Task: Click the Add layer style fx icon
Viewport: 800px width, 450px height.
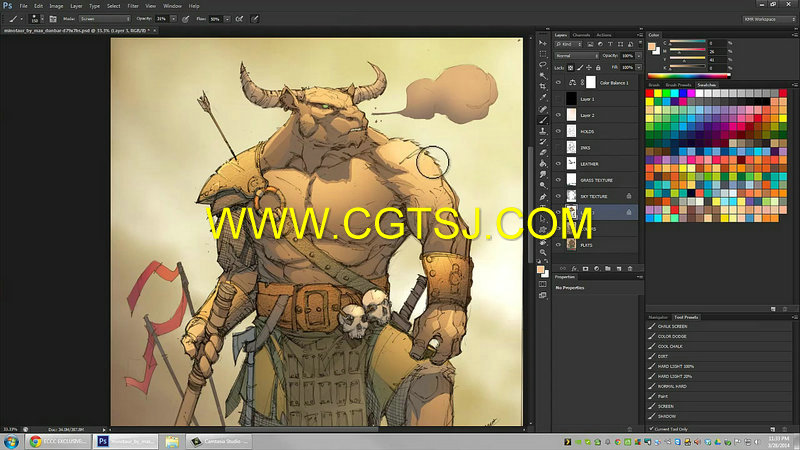Action: (574, 268)
